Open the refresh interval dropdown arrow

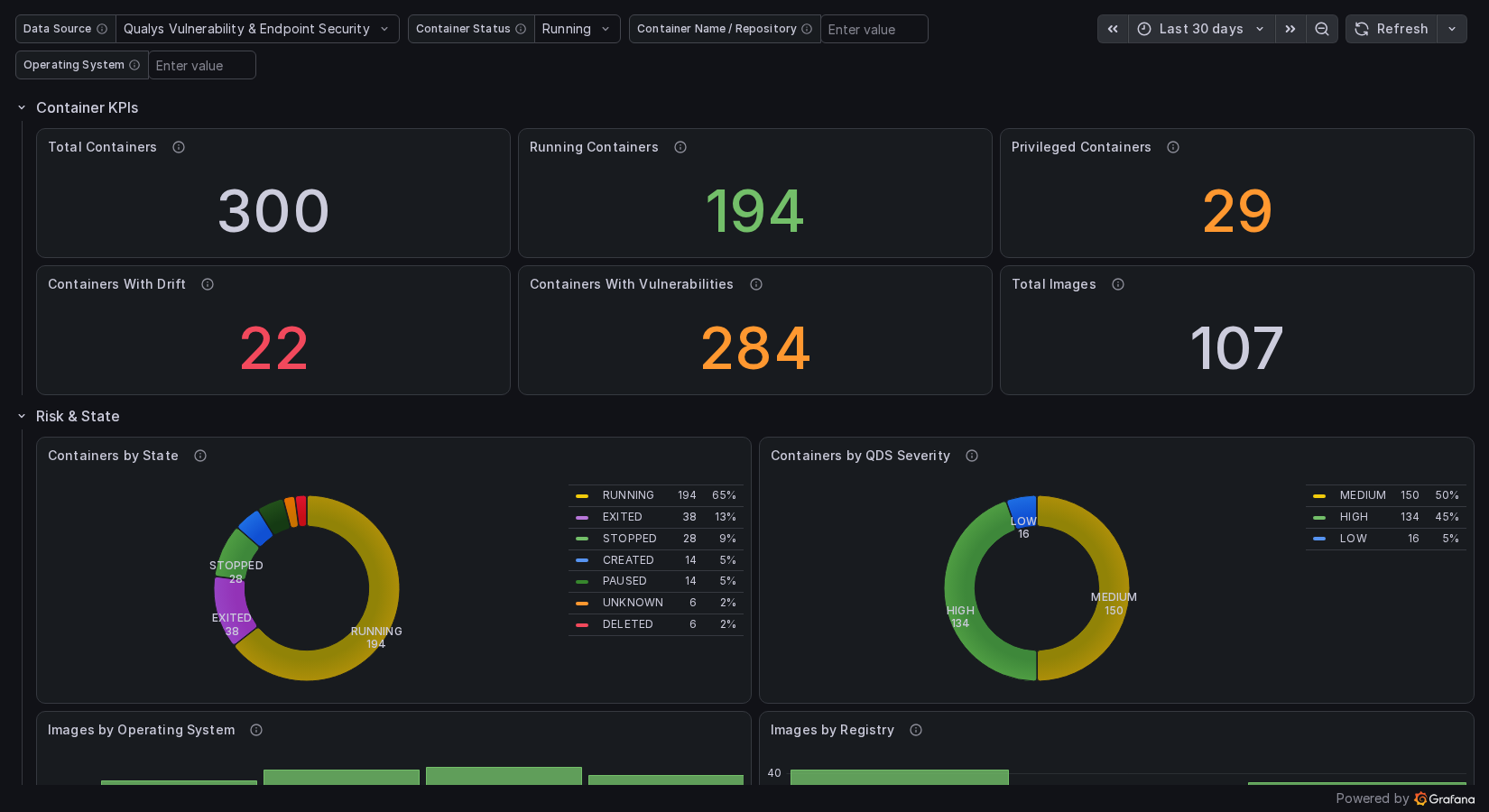[x=1452, y=29]
